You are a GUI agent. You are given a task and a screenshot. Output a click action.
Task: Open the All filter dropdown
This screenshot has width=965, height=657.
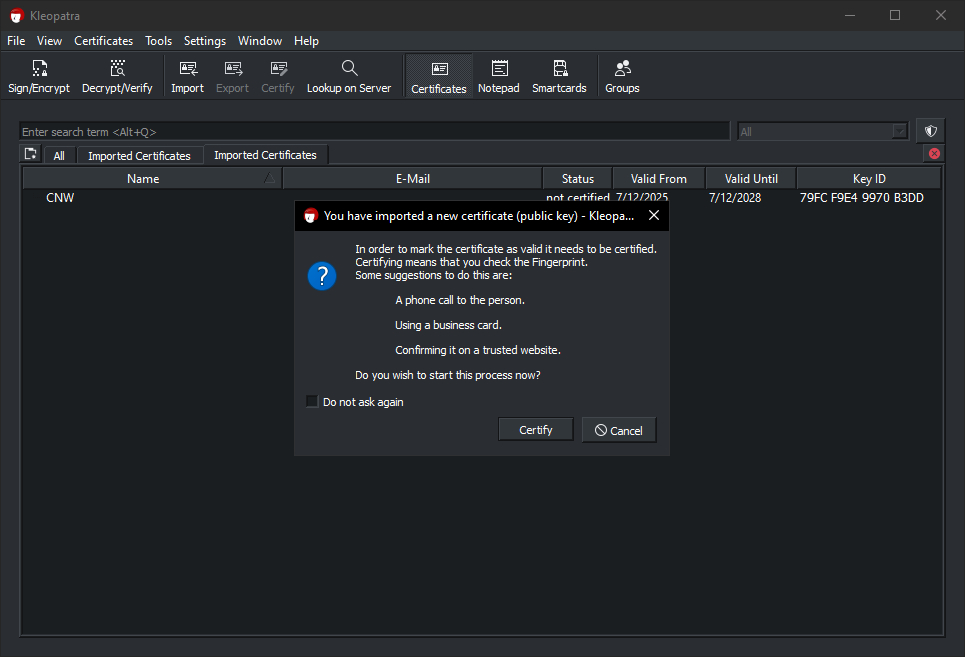click(823, 132)
